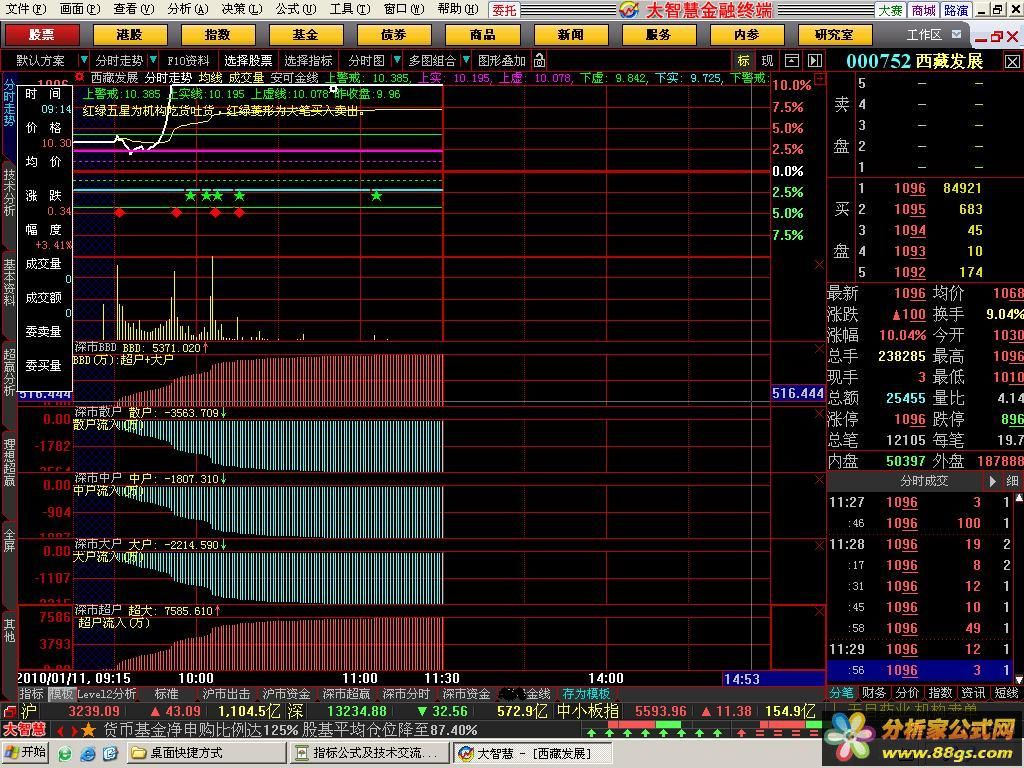Select the 股票 main tab

pos(42,35)
